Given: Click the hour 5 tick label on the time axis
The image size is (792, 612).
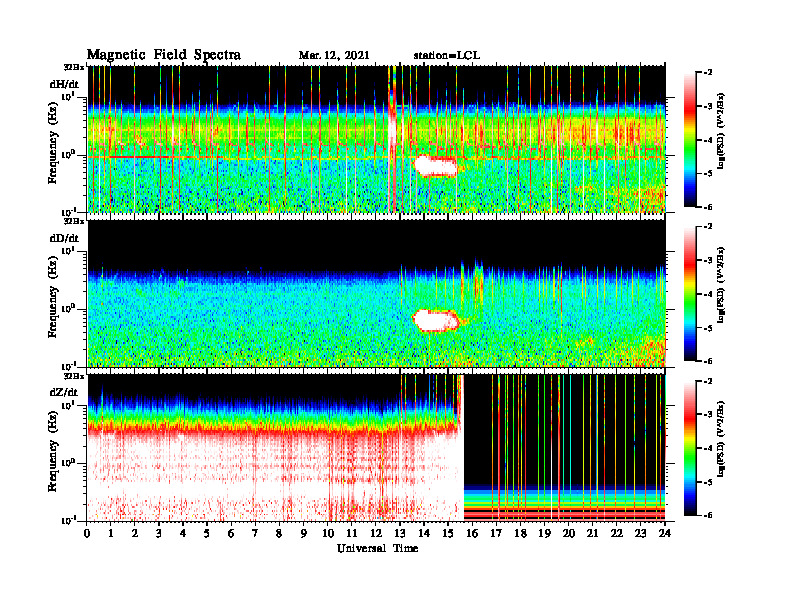Looking at the screenshot, I should (207, 533).
